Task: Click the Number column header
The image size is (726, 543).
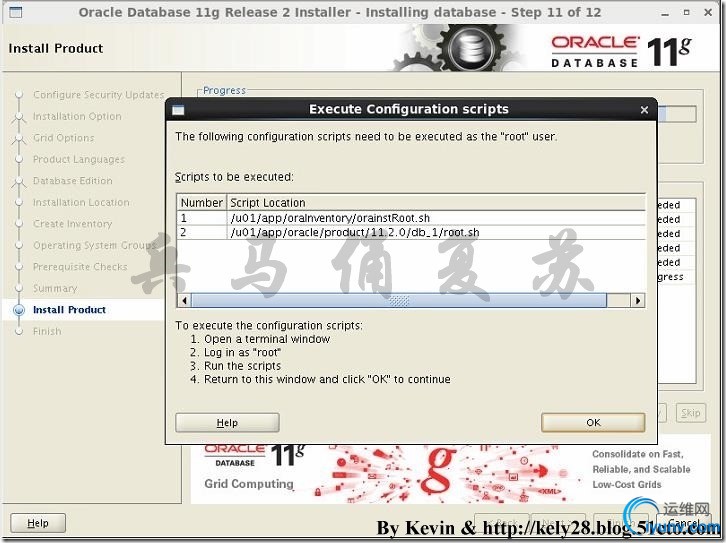Action: [x=201, y=203]
